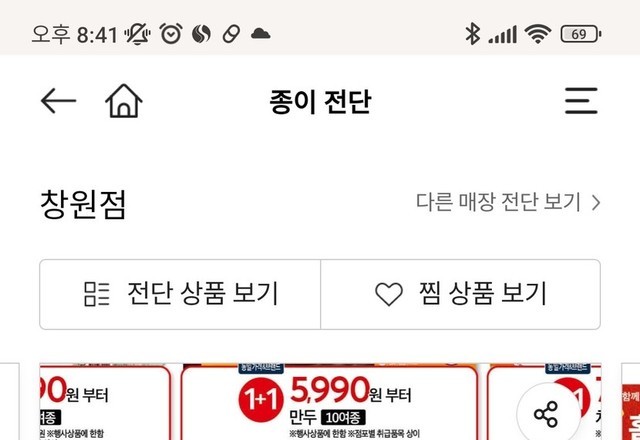Tap the muted bell status icon

pos(138,34)
